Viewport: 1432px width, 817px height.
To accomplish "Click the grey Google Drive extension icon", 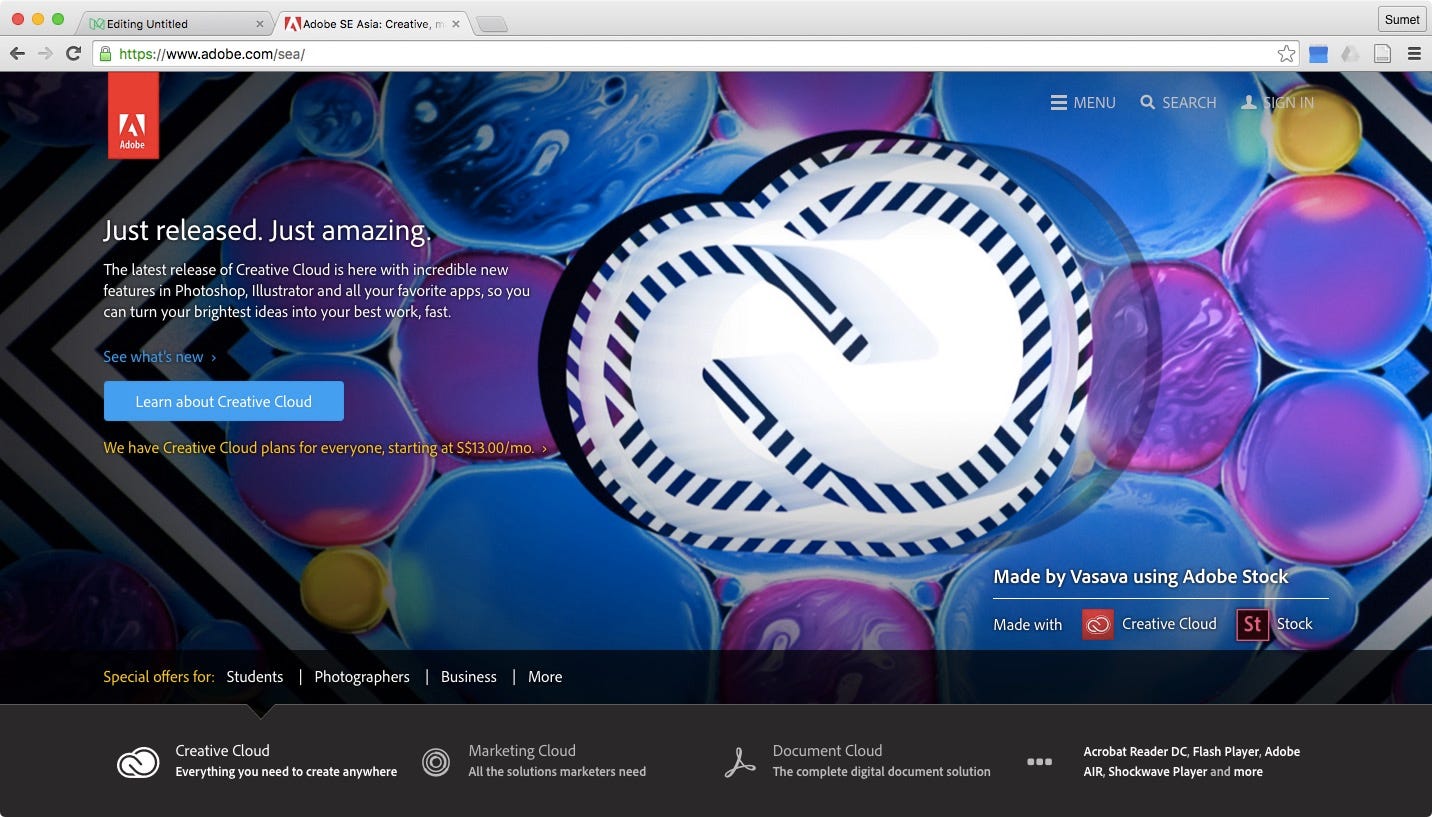I will [x=1350, y=54].
